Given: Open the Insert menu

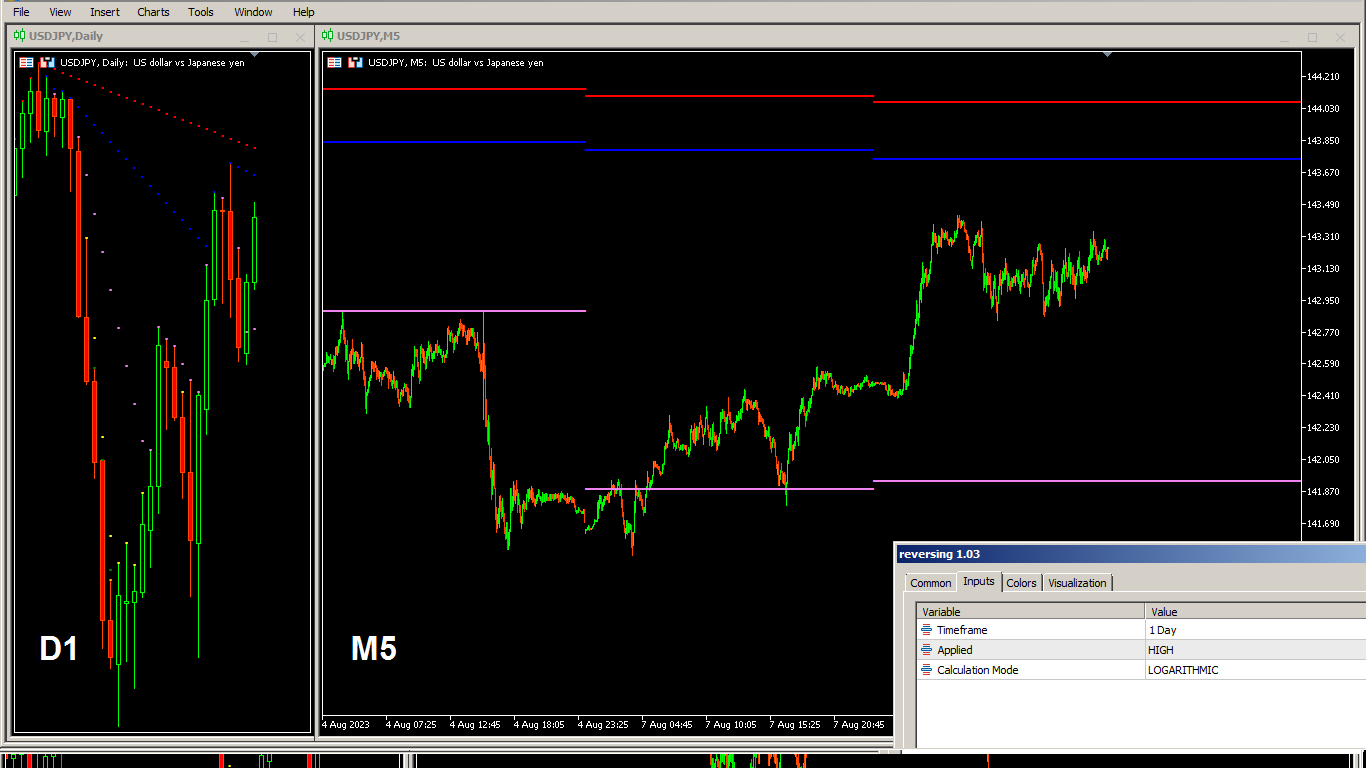Looking at the screenshot, I should coord(104,12).
